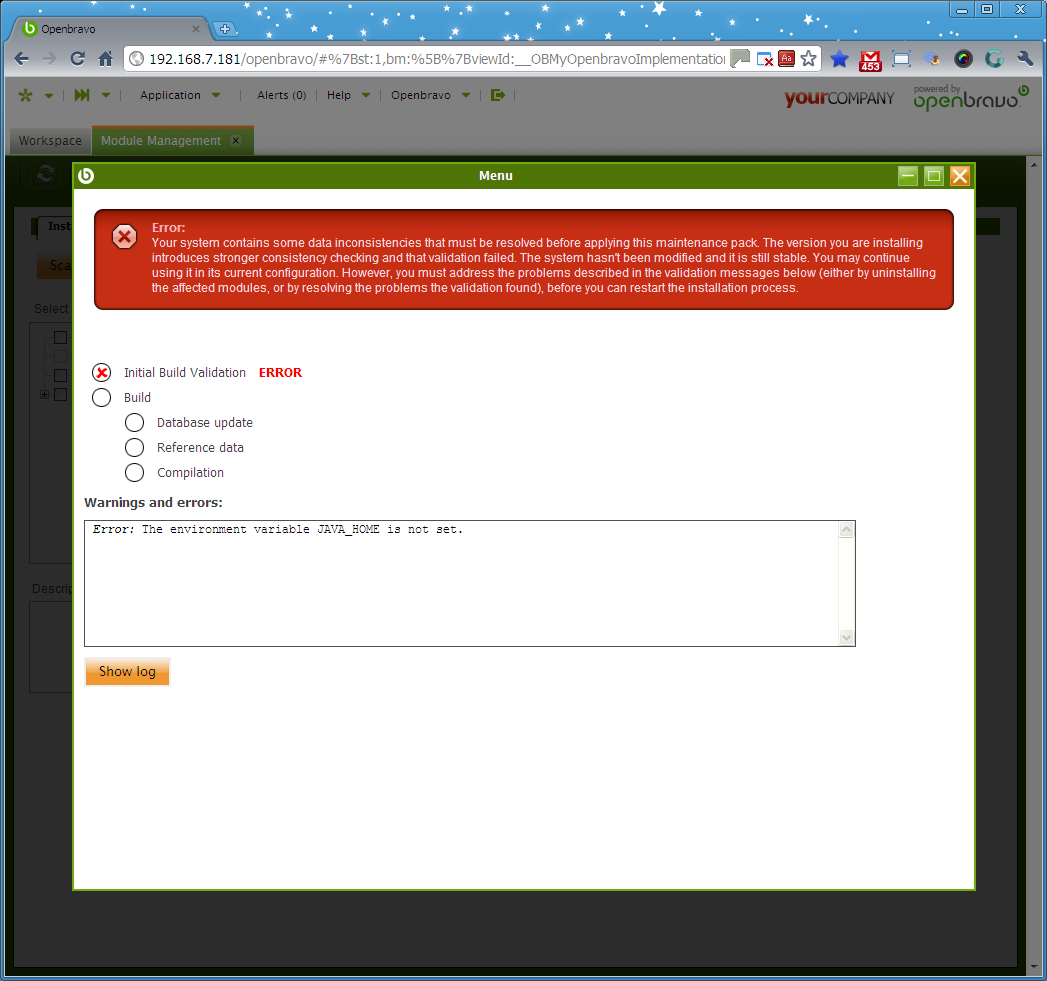
Task: Select the Build step circle
Action: pyautogui.click(x=101, y=397)
